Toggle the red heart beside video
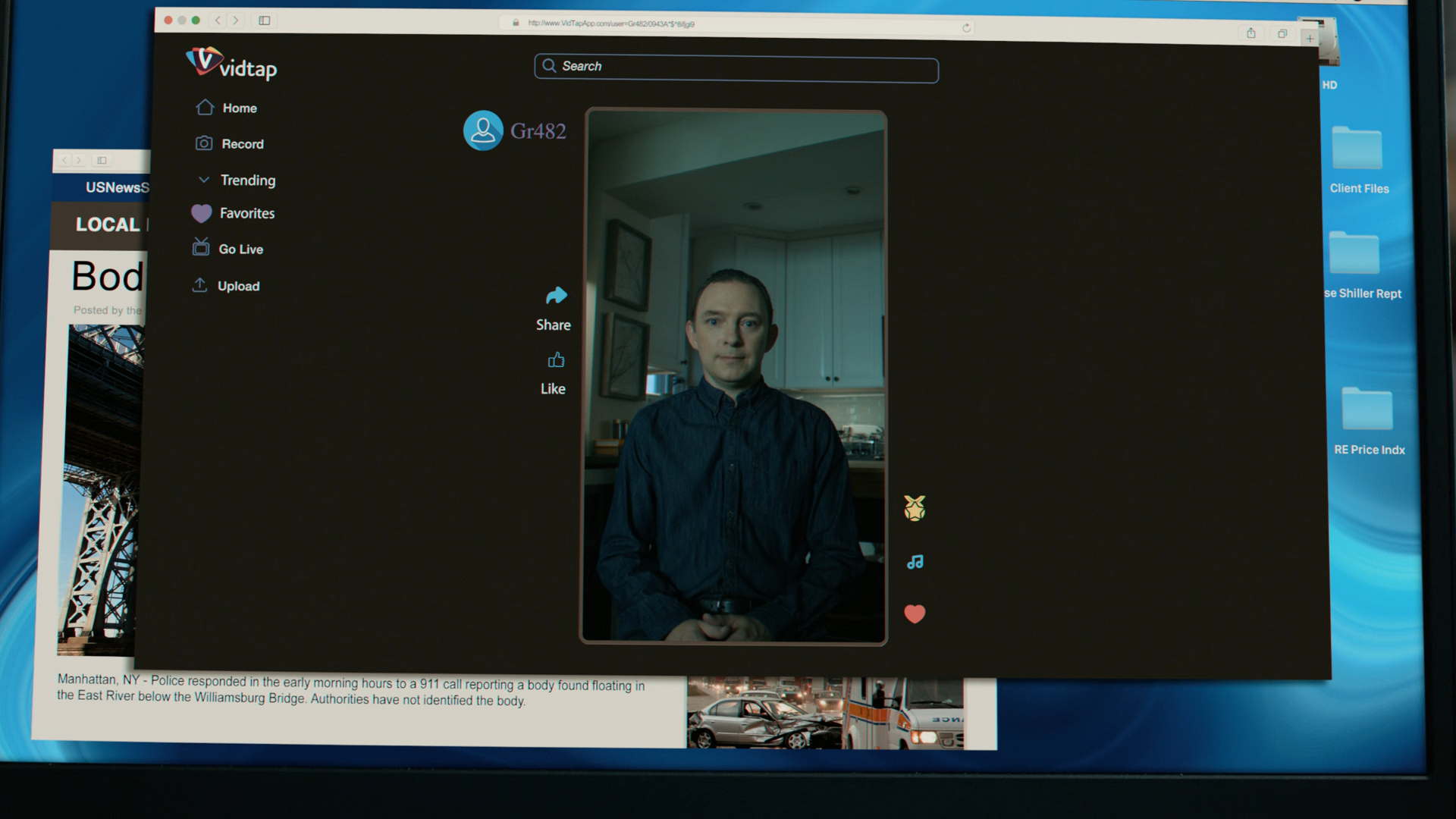Screen dimensions: 1456x819 click(x=915, y=613)
